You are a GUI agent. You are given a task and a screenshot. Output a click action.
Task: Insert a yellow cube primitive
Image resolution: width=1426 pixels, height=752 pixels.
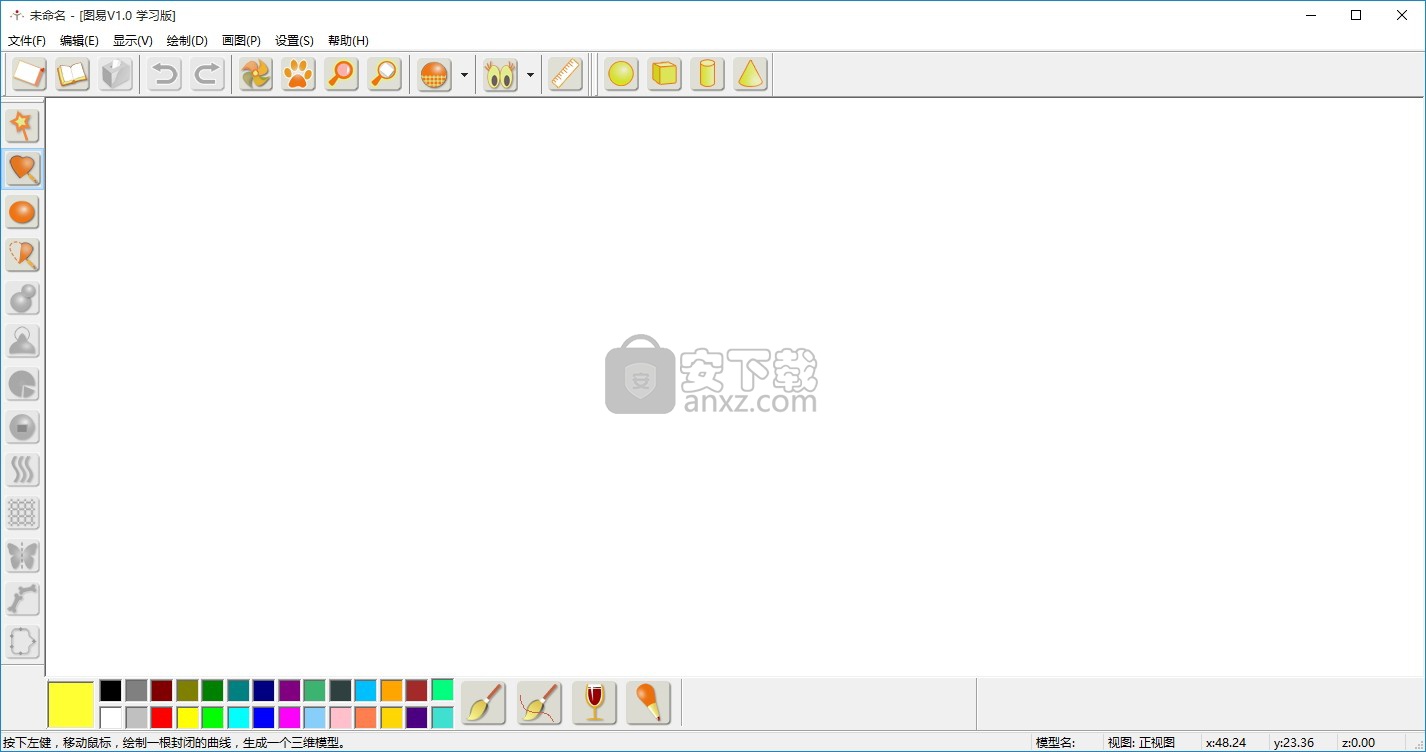[x=664, y=75]
